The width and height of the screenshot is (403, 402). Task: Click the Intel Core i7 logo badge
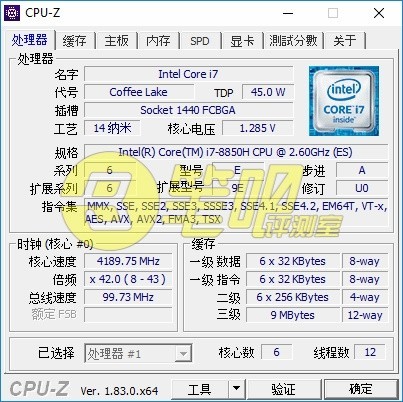coord(344,101)
